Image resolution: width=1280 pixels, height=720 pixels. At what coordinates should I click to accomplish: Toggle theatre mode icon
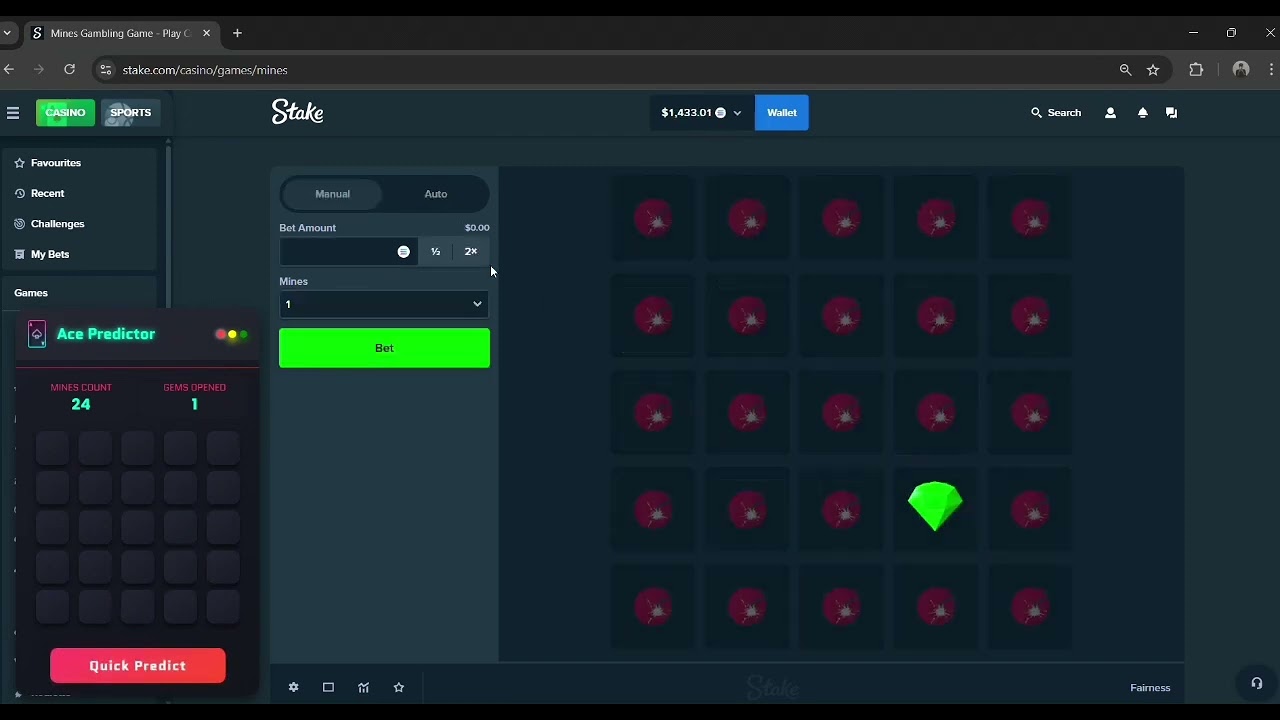tap(328, 687)
